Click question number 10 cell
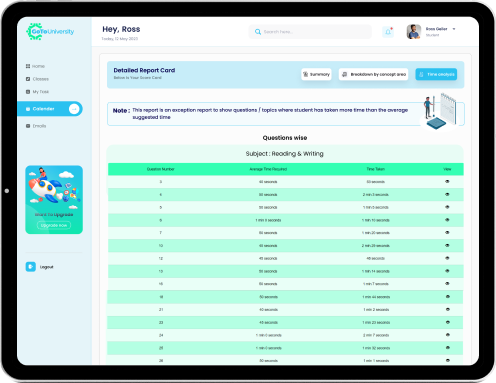 161,246
